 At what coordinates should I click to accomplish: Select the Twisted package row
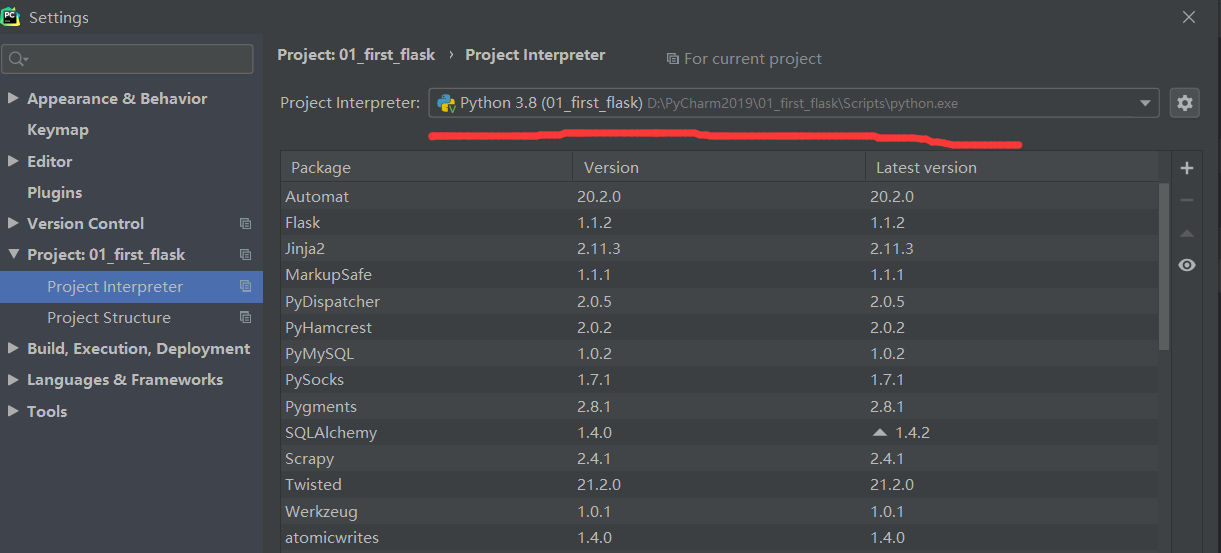pyautogui.click(x=719, y=485)
